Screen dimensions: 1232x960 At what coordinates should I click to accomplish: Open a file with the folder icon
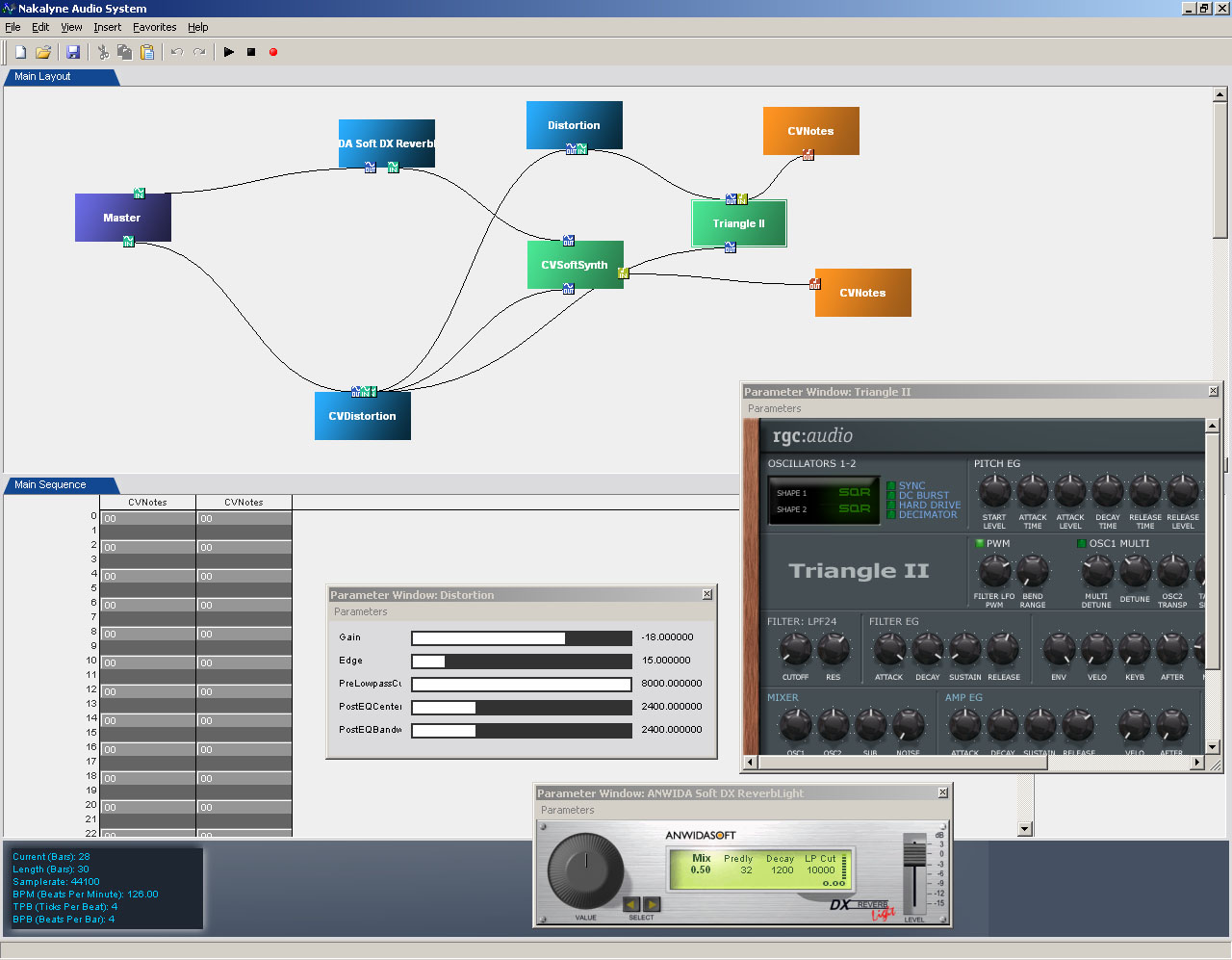(x=43, y=52)
